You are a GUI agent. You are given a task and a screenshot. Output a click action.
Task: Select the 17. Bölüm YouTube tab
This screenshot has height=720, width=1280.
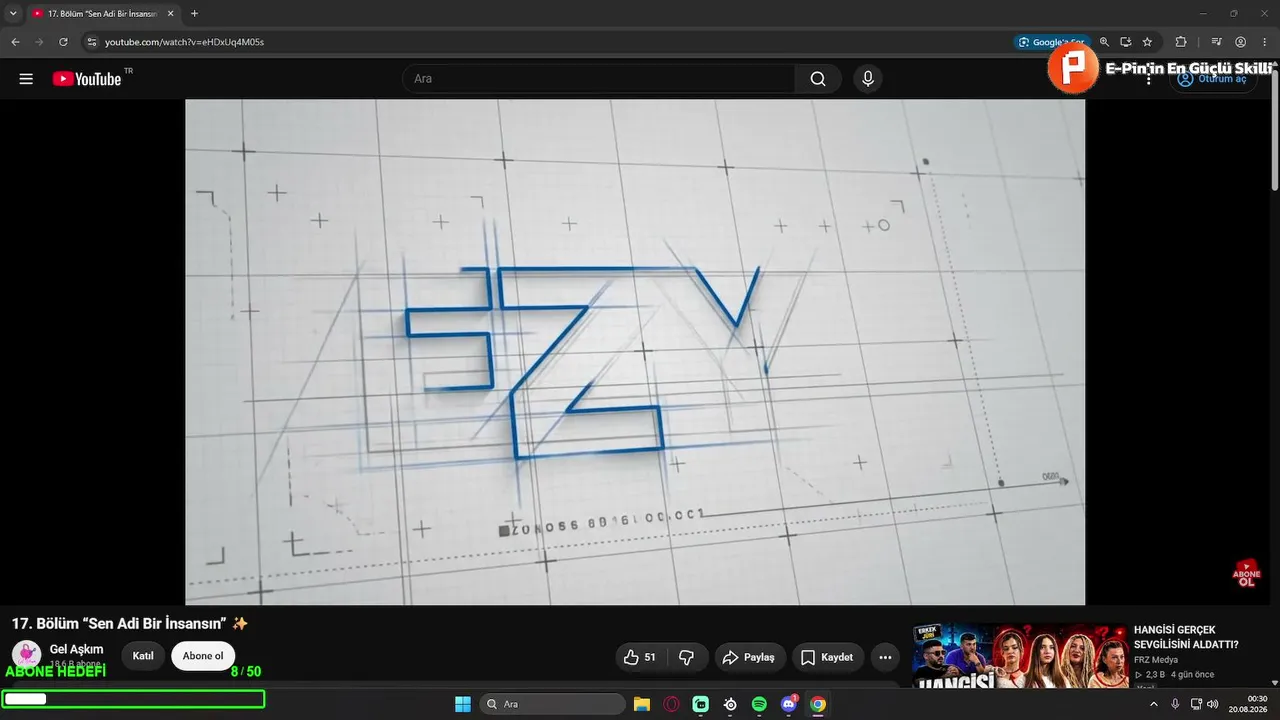click(103, 14)
